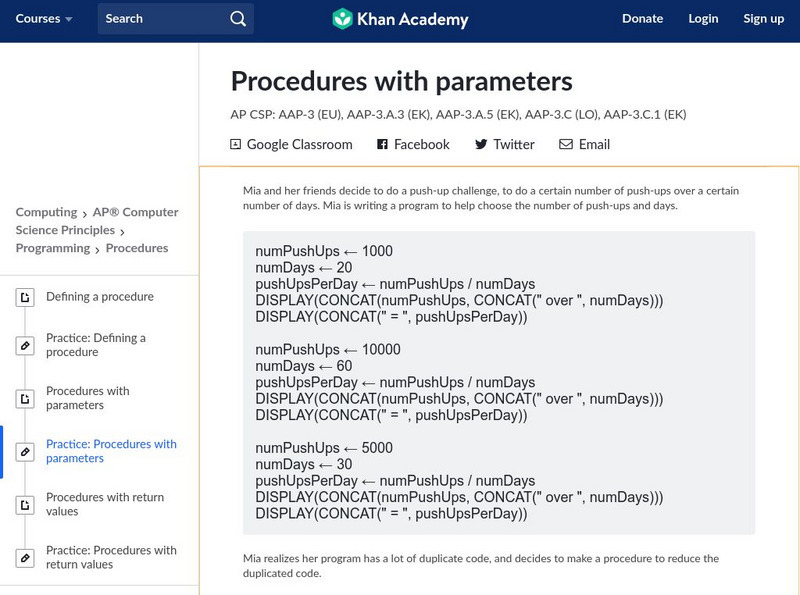Image resolution: width=800 pixels, height=595 pixels.
Task: Click article icon beside Procedures with return values
Action: [25, 504]
